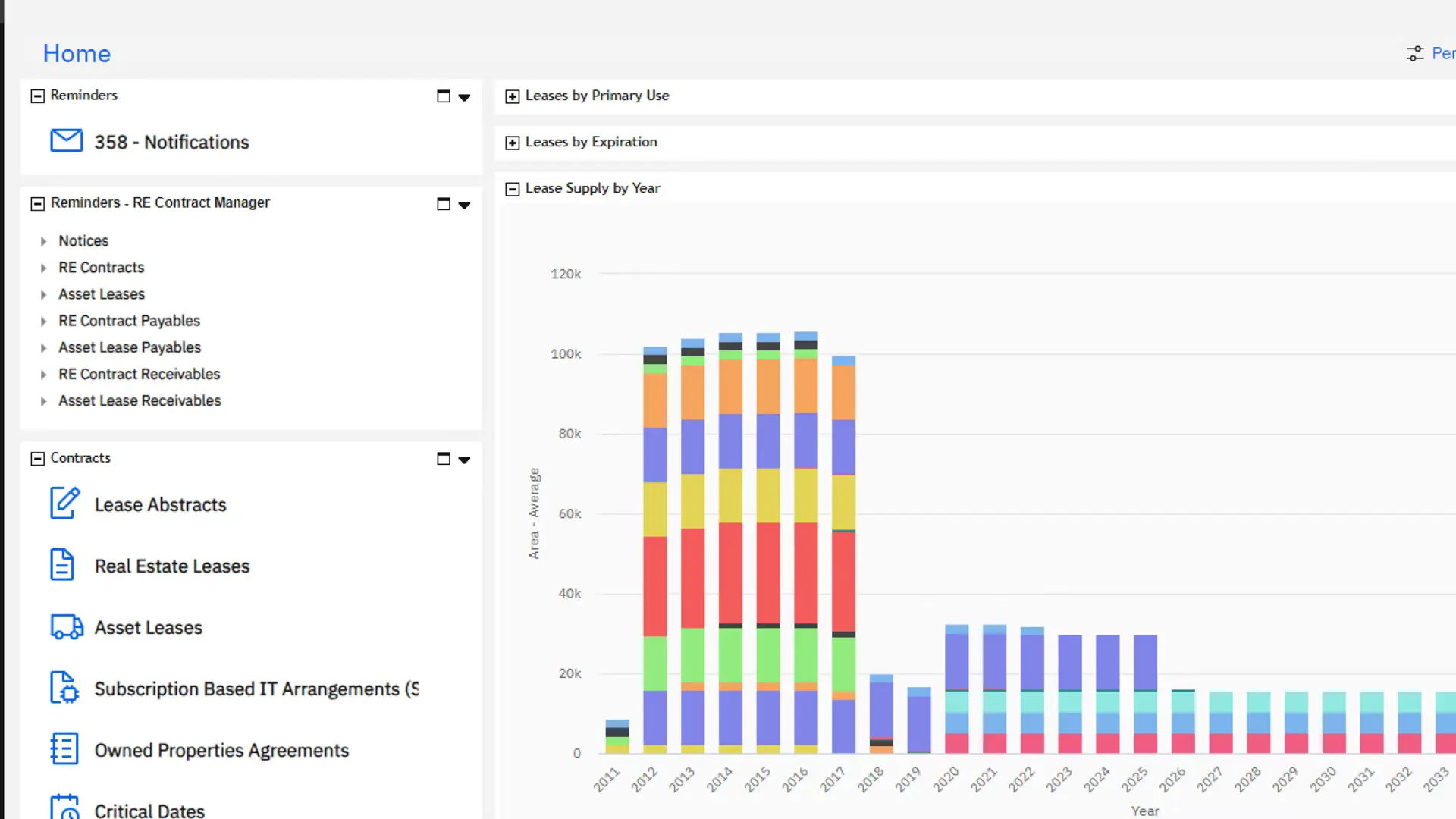The image size is (1456, 819).
Task: Expand the Leases by Expiration section
Action: tap(513, 143)
